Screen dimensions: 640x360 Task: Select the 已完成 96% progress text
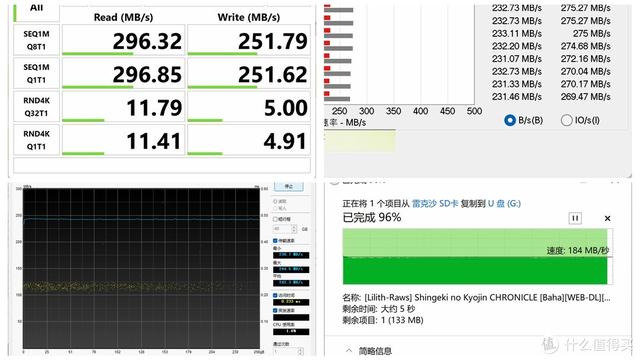[x=371, y=217]
